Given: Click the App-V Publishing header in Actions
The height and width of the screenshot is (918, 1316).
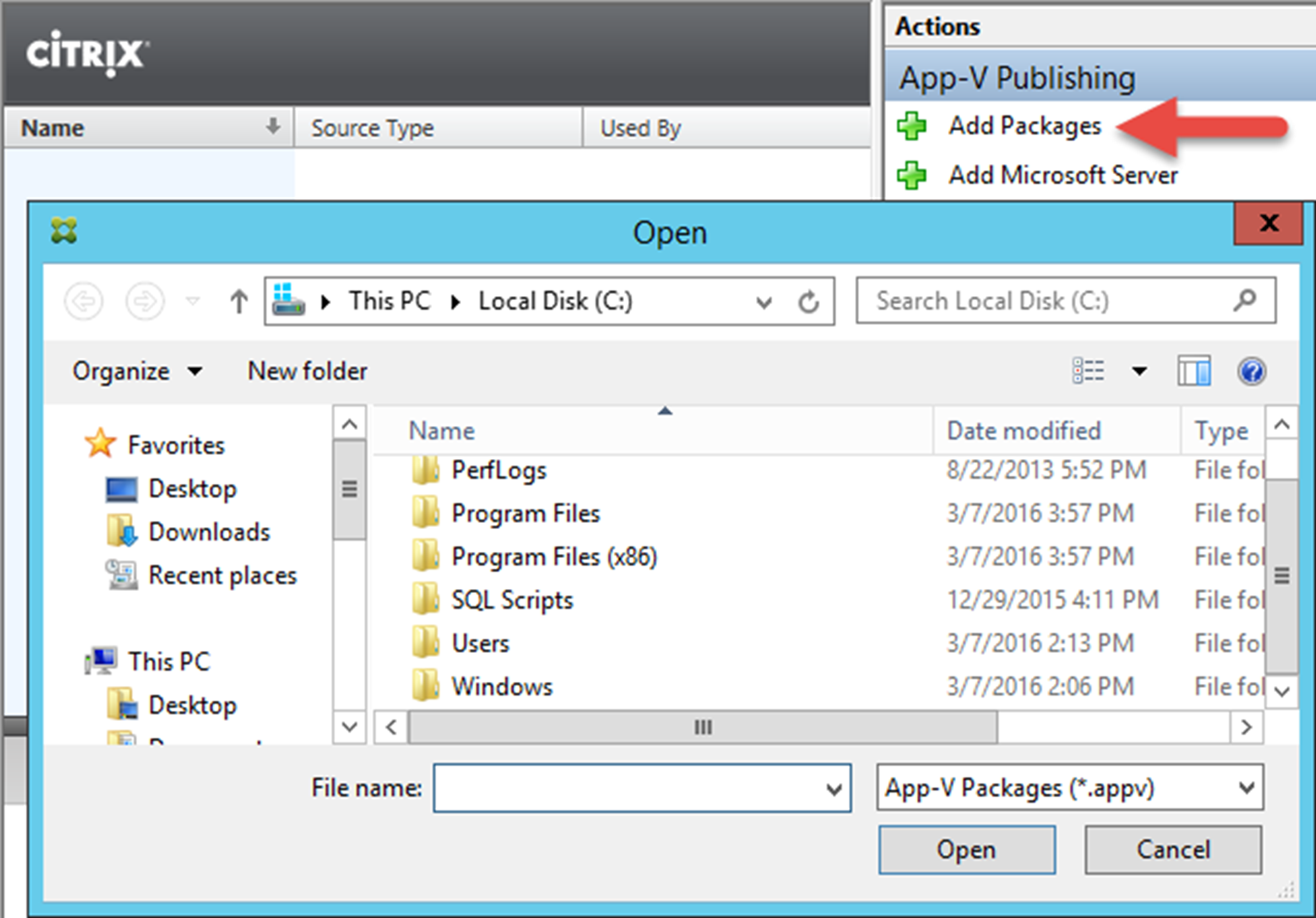Looking at the screenshot, I should pos(1100,76).
